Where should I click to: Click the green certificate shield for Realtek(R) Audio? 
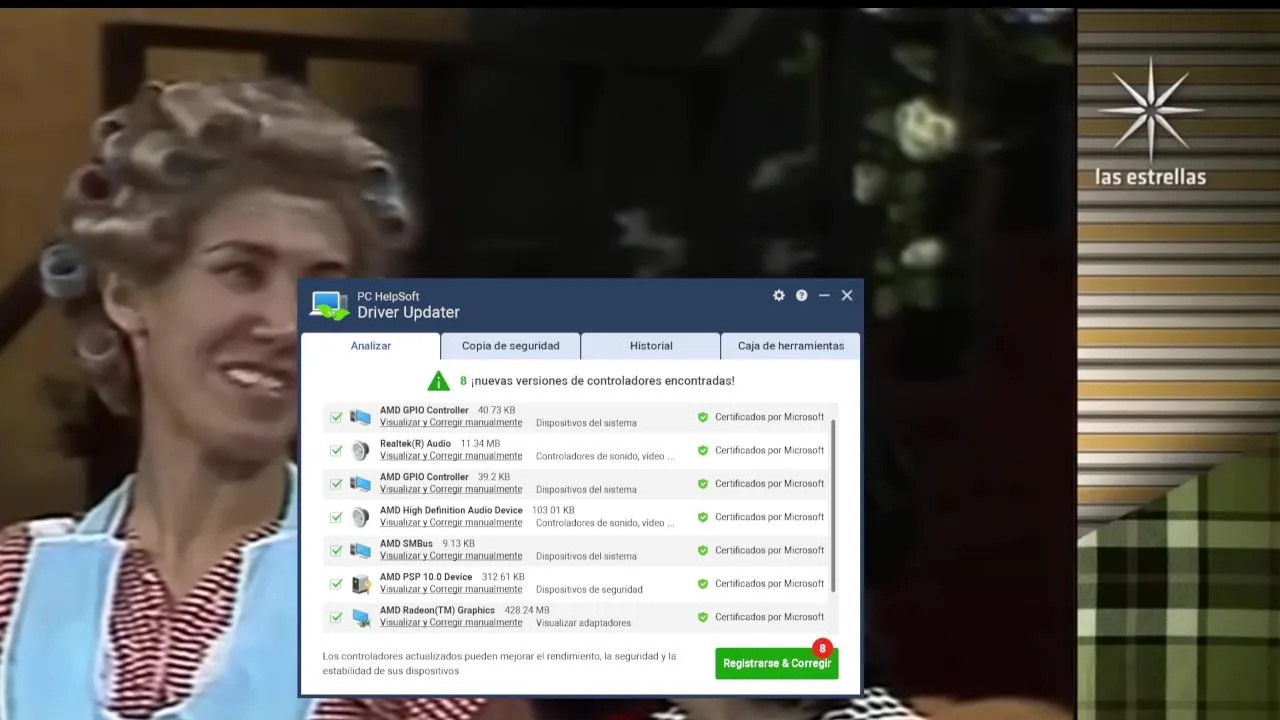(x=703, y=451)
